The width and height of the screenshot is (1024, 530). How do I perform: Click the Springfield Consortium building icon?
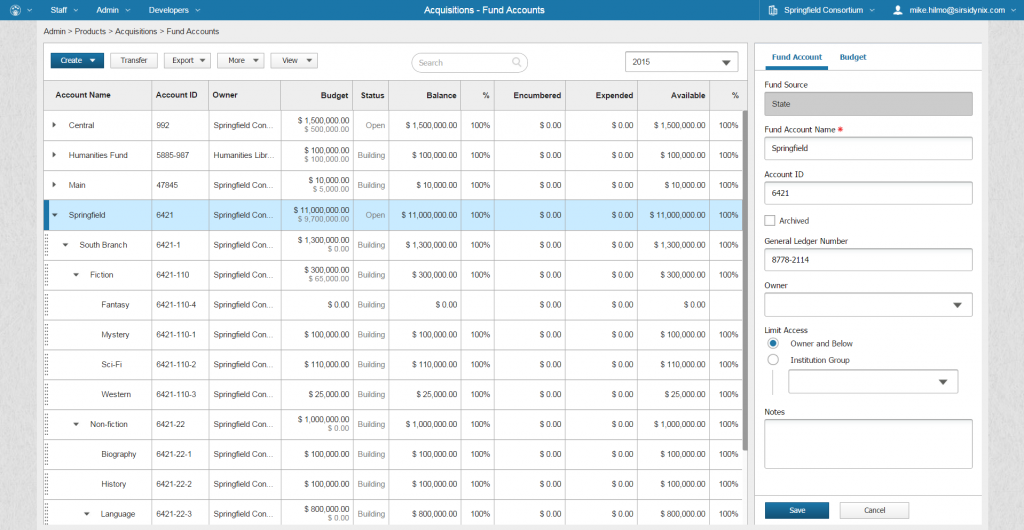[773, 10]
